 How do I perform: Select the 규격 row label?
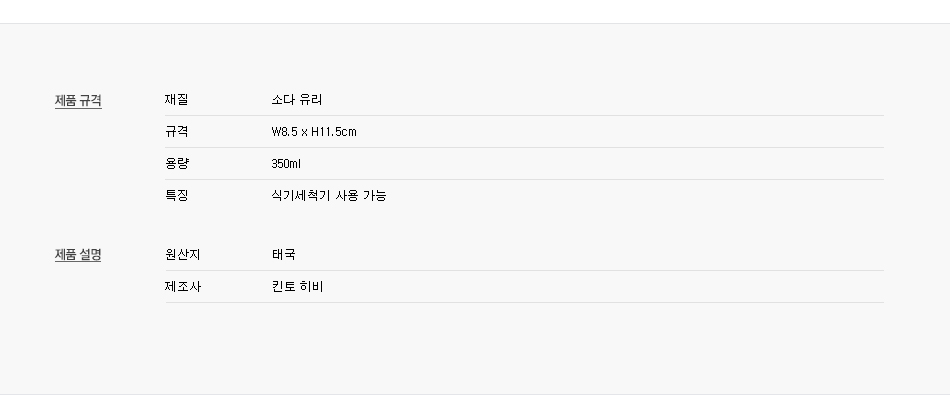(x=176, y=131)
